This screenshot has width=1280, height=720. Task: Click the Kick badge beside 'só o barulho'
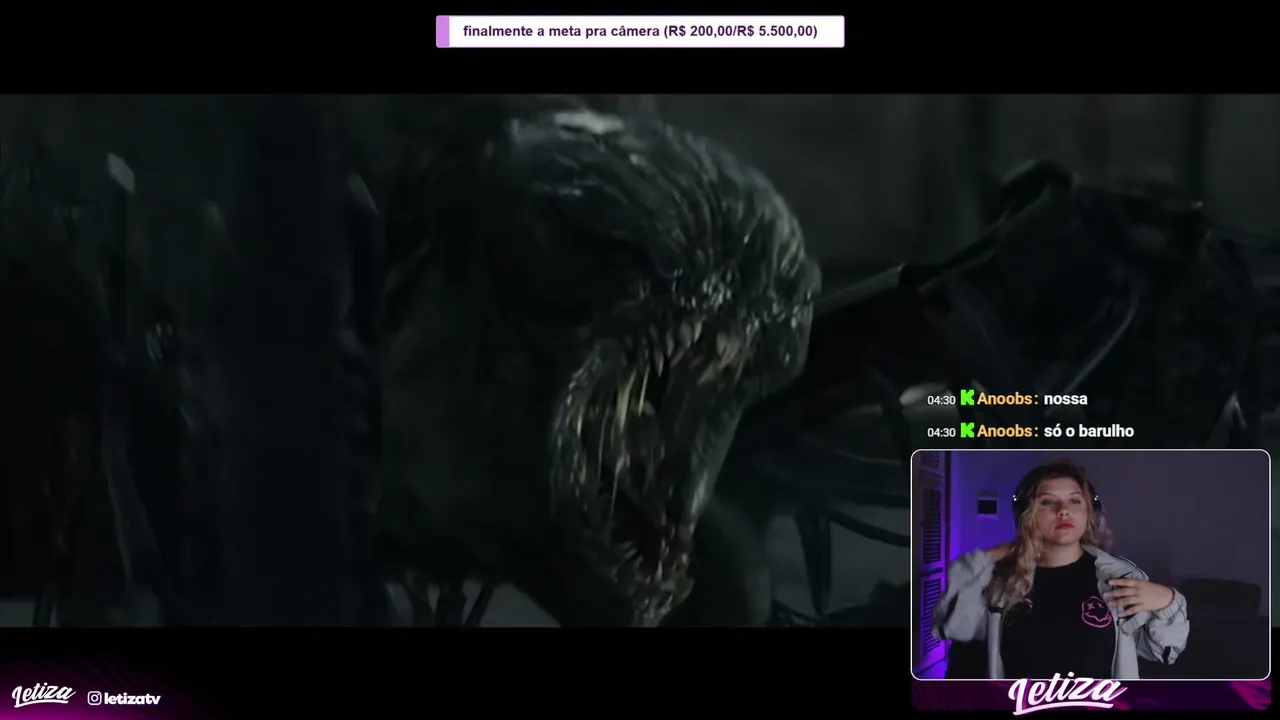967,430
